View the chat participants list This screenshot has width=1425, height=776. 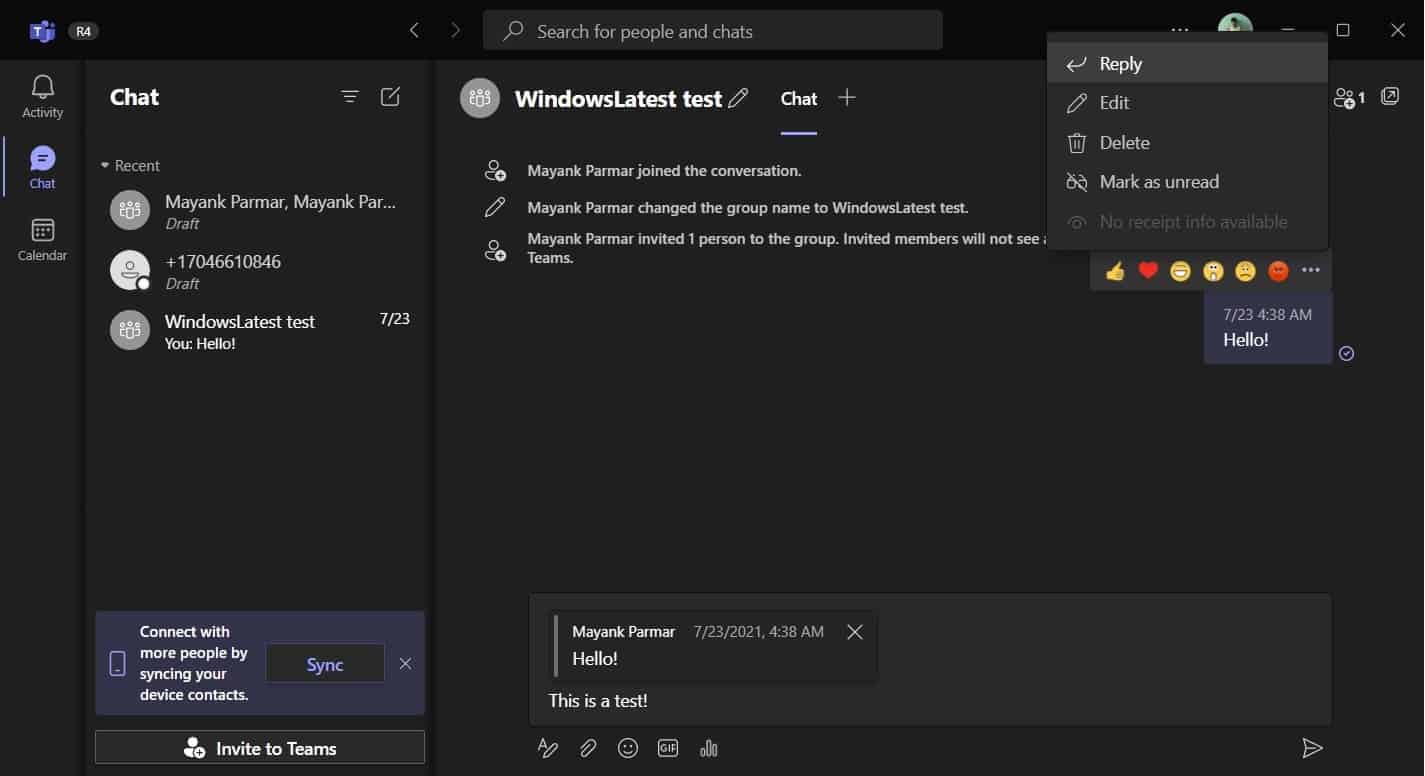(1347, 97)
